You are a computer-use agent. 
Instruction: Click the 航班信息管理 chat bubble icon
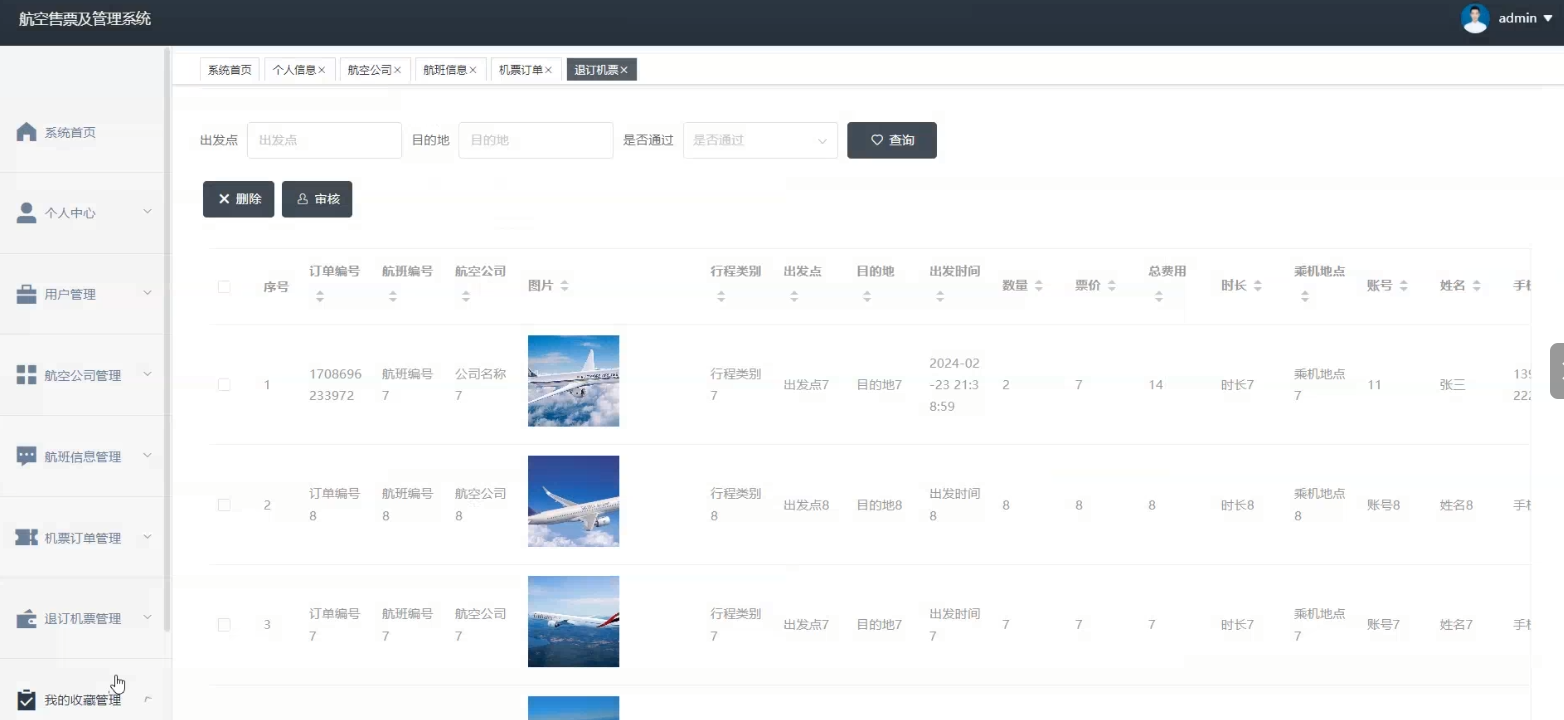(x=27, y=456)
